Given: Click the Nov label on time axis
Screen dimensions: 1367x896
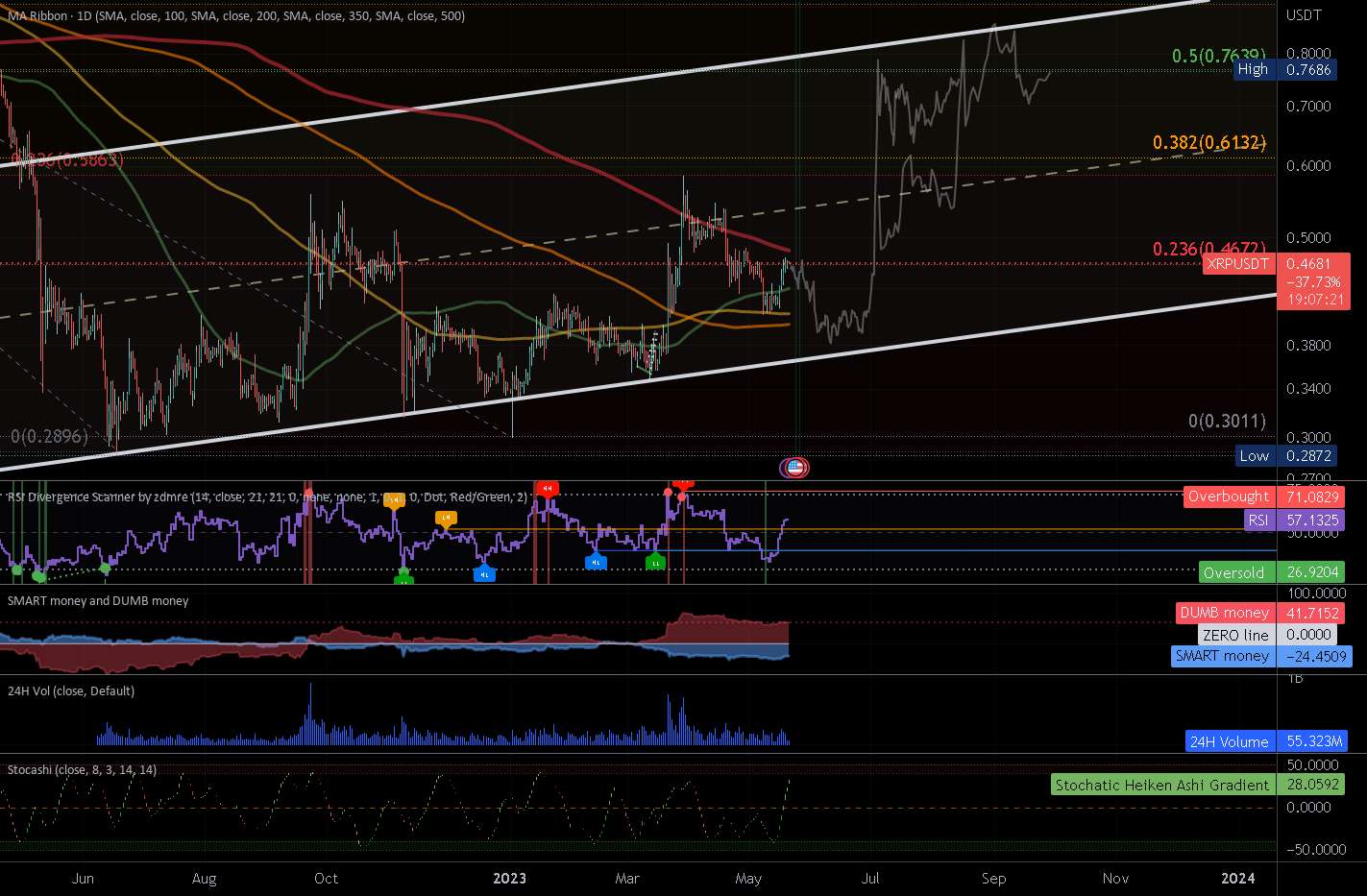Looking at the screenshot, I should 1115,878.
